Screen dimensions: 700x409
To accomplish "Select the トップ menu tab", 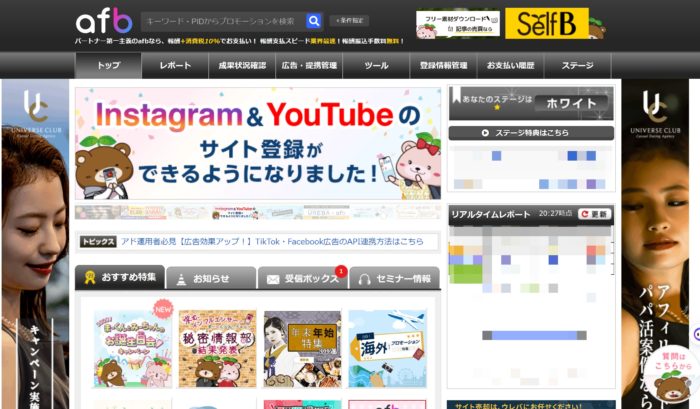I will coord(108,65).
